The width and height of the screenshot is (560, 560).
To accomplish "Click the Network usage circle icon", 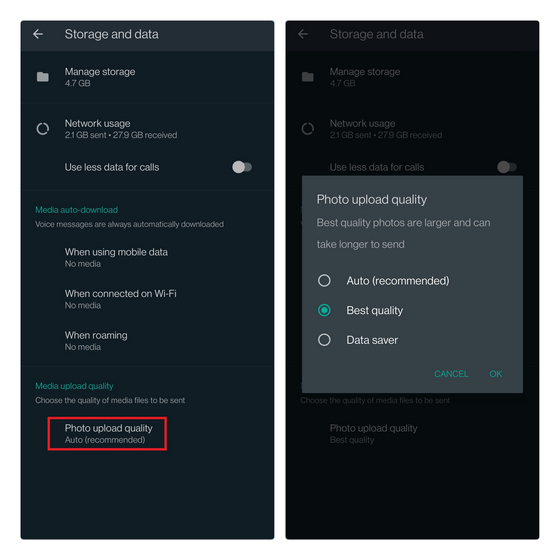I will coord(42,129).
